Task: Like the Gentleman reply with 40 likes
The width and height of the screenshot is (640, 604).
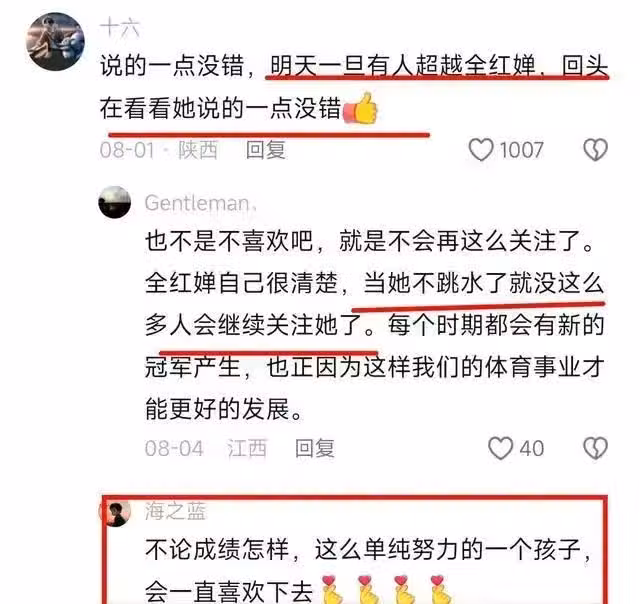Action: point(500,449)
